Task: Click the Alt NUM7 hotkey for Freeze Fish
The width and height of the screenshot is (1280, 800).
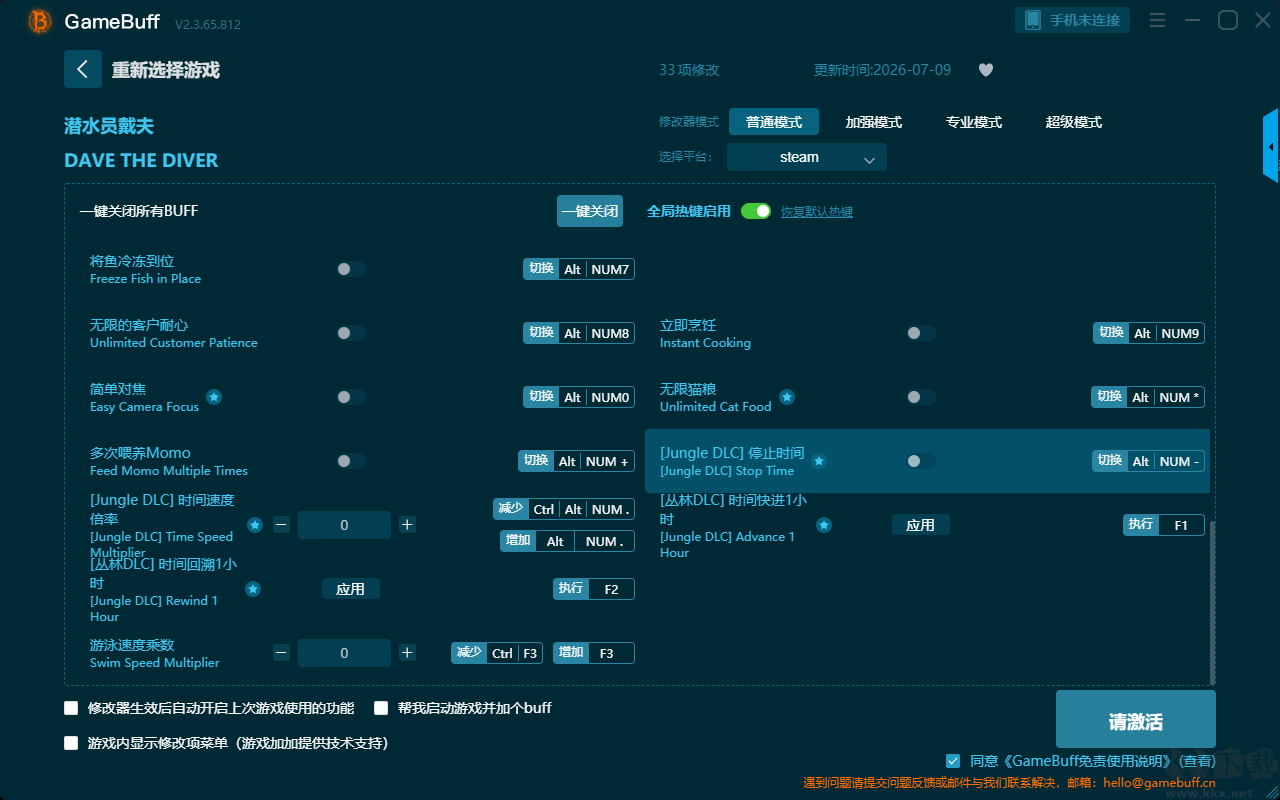Action: point(579,269)
